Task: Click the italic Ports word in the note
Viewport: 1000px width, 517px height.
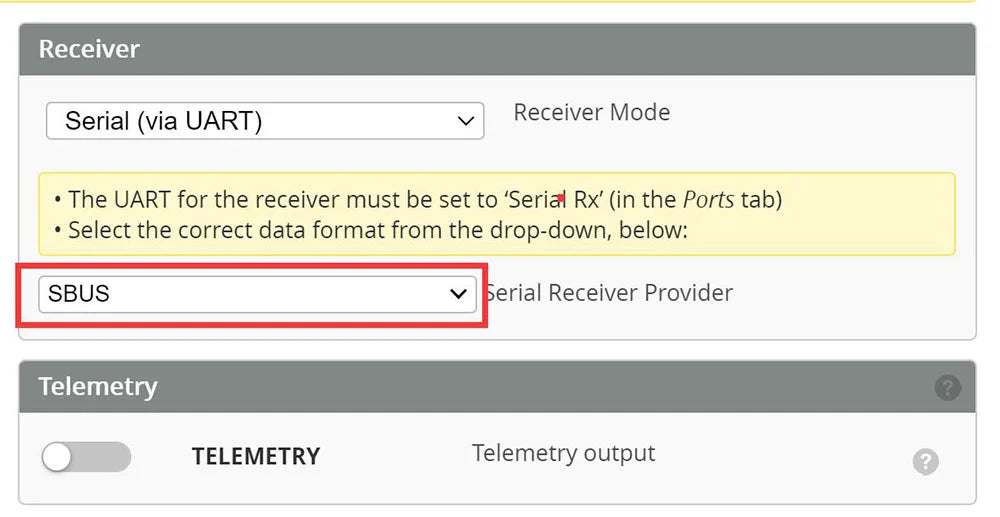Action: tap(708, 199)
